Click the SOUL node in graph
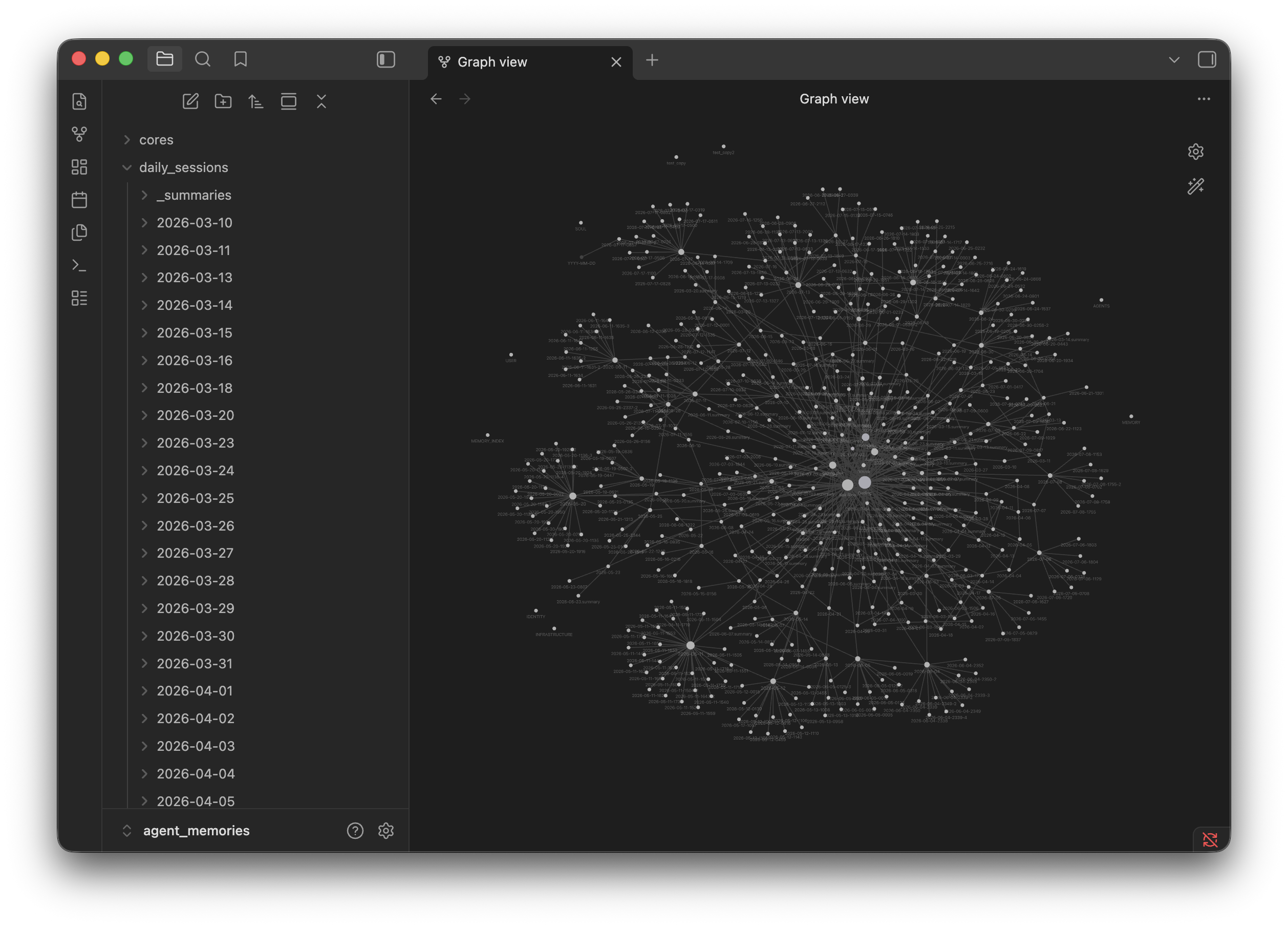The image size is (1288, 928). [581, 223]
